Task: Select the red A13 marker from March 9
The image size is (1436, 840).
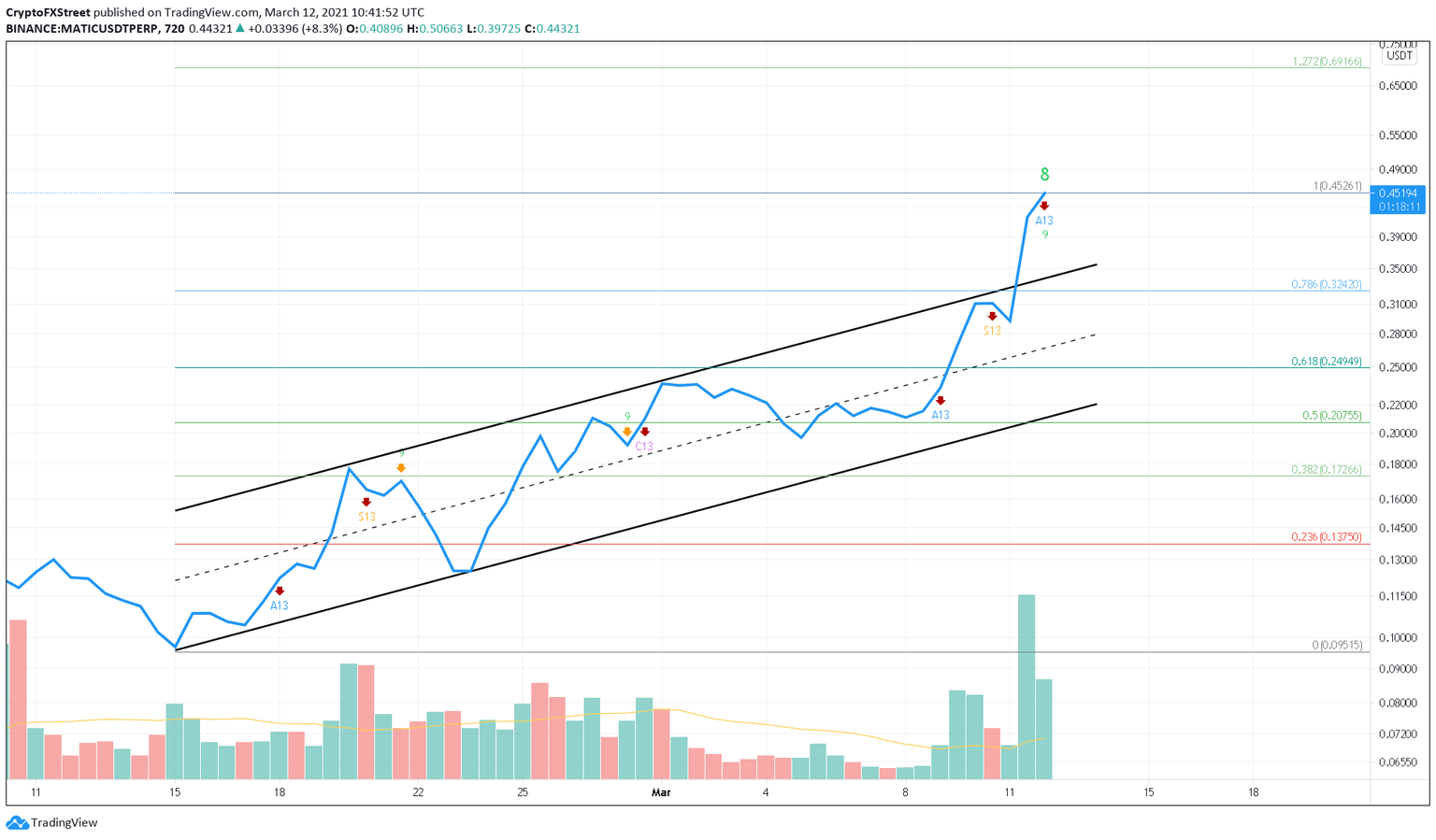Action: [941, 401]
